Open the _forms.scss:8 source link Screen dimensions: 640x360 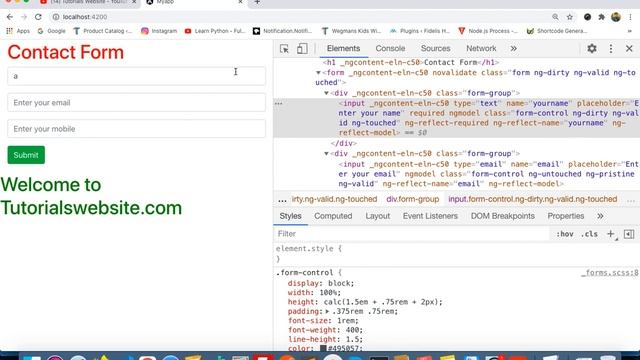(x=609, y=273)
